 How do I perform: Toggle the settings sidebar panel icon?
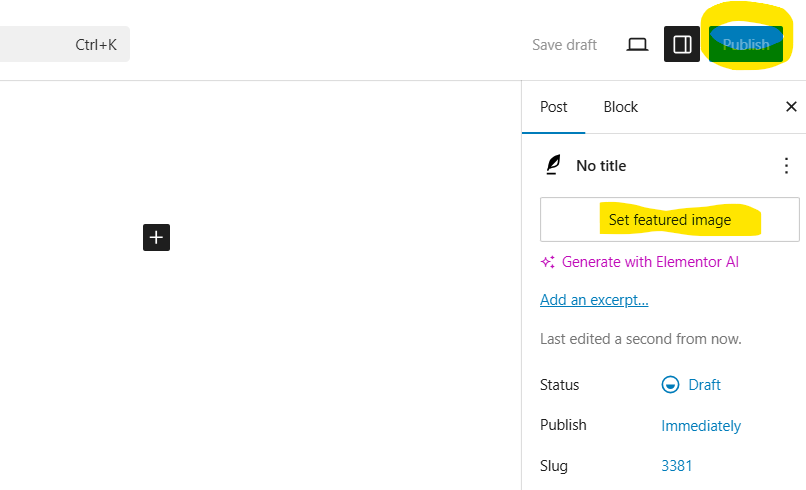tap(682, 44)
